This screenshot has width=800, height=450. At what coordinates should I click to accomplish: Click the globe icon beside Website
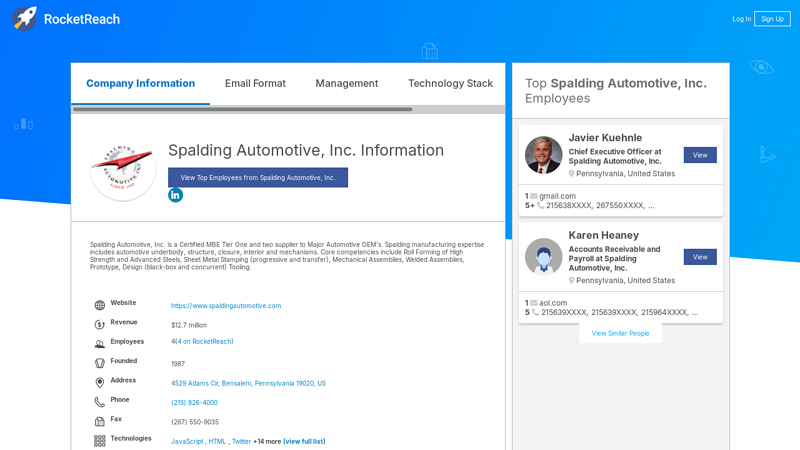[x=99, y=305]
